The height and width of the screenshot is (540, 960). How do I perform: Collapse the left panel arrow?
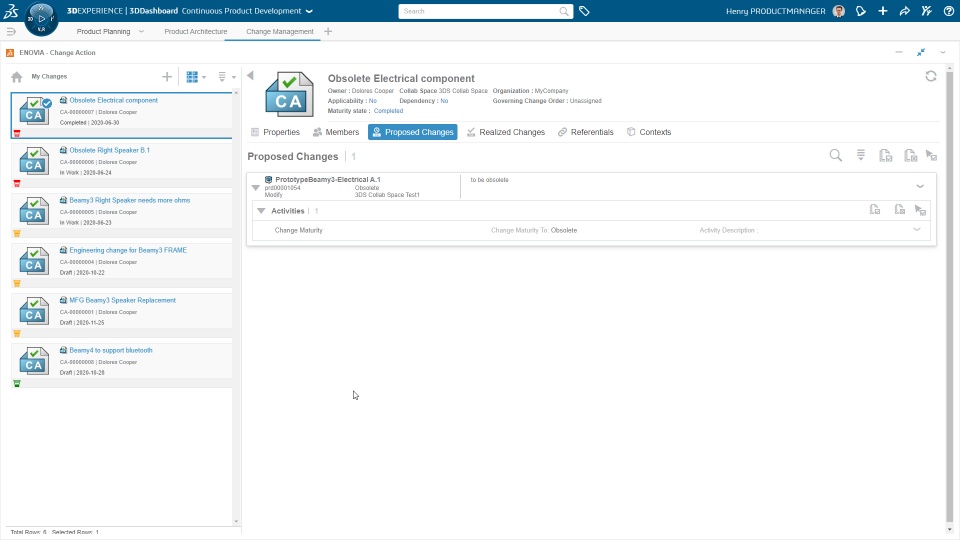click(x=250, y=75)
